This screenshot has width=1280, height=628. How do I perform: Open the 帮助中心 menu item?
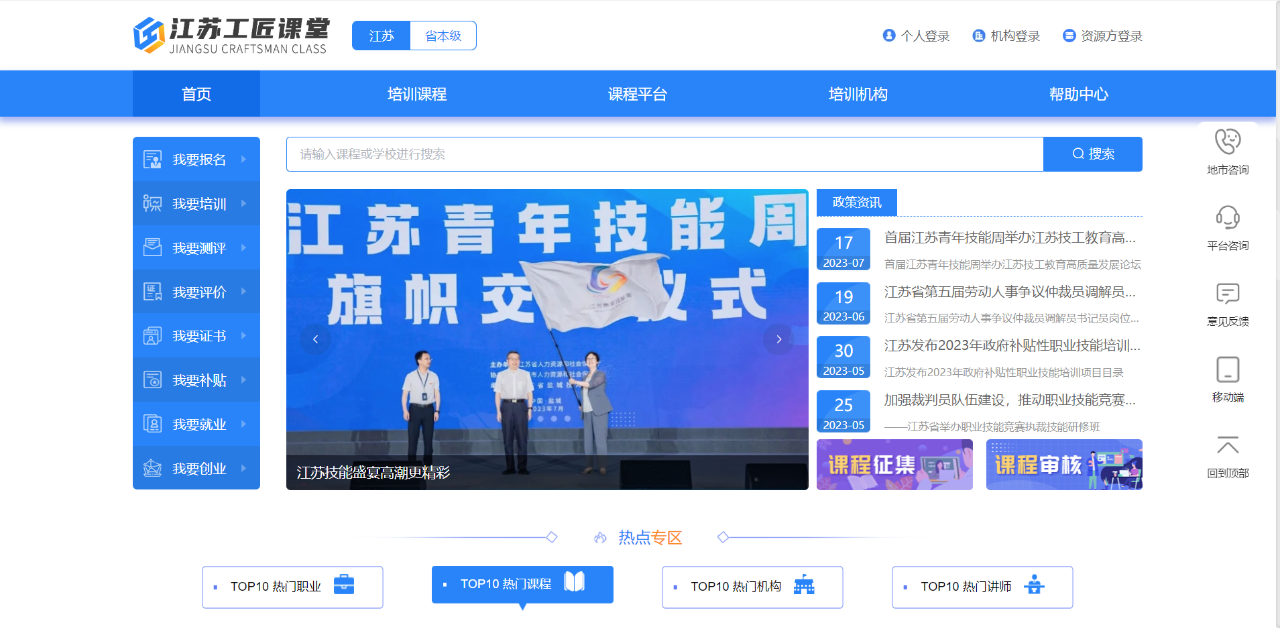pyautogui.click(x=1078, y=94)
